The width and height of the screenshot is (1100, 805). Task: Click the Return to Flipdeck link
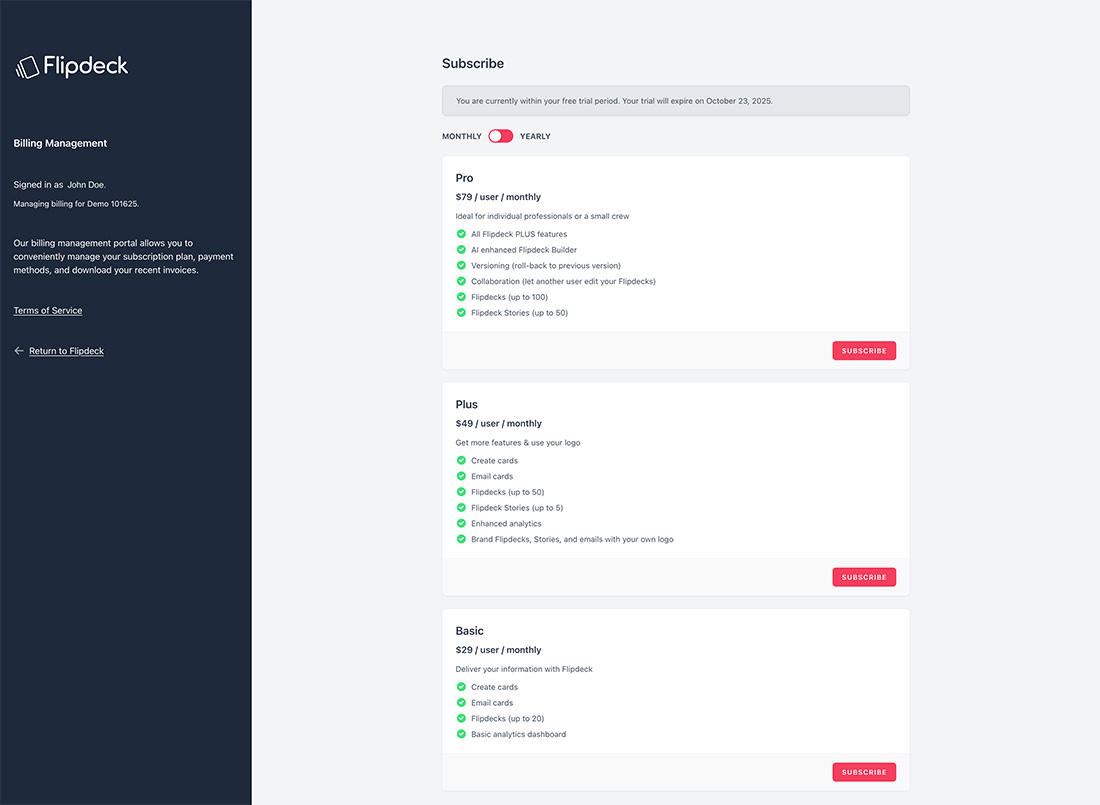tap(66, 350)
